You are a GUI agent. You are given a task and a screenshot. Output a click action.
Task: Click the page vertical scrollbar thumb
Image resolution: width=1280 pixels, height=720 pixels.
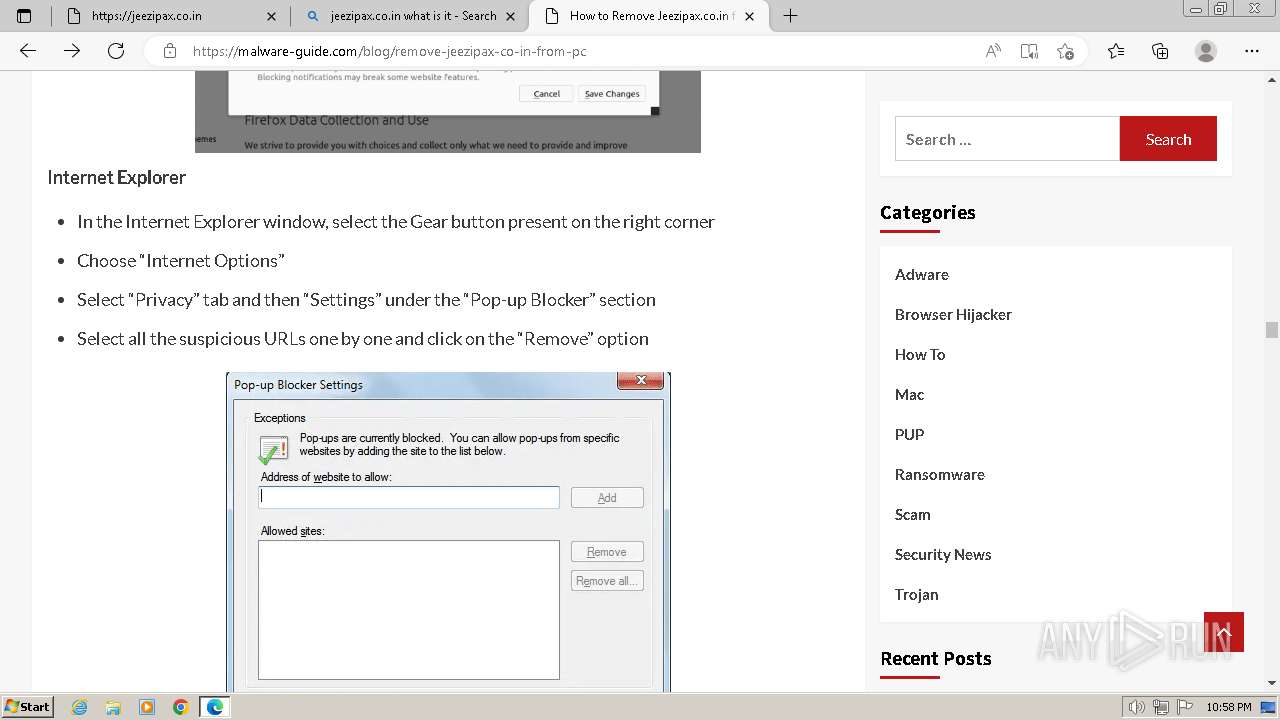point(1271,330)
